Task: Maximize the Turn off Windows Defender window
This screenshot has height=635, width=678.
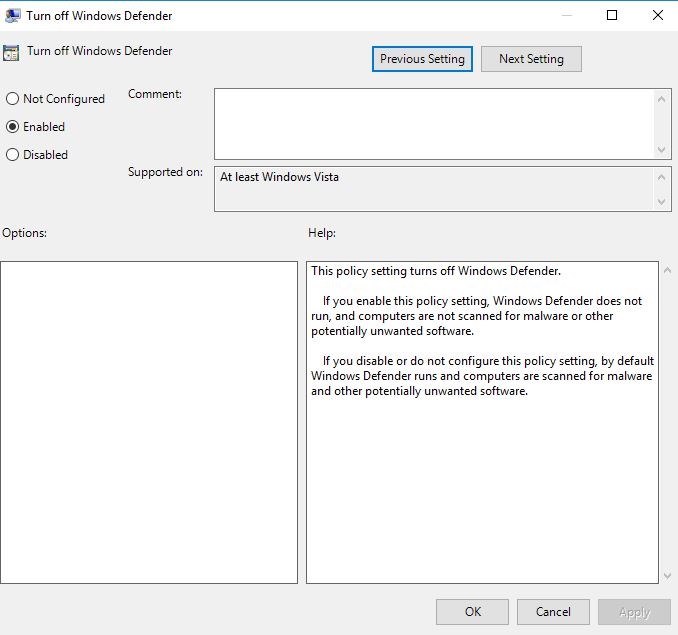Action: [612, 16]
